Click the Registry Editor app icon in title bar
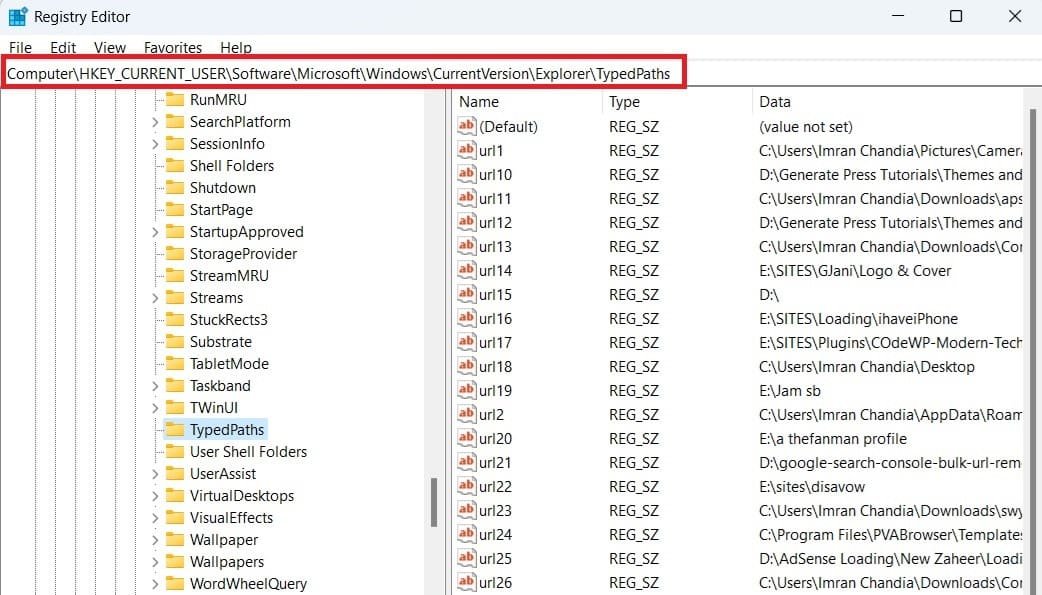Viewport: 1042px width, 595px height. click(x=18, y=17)
